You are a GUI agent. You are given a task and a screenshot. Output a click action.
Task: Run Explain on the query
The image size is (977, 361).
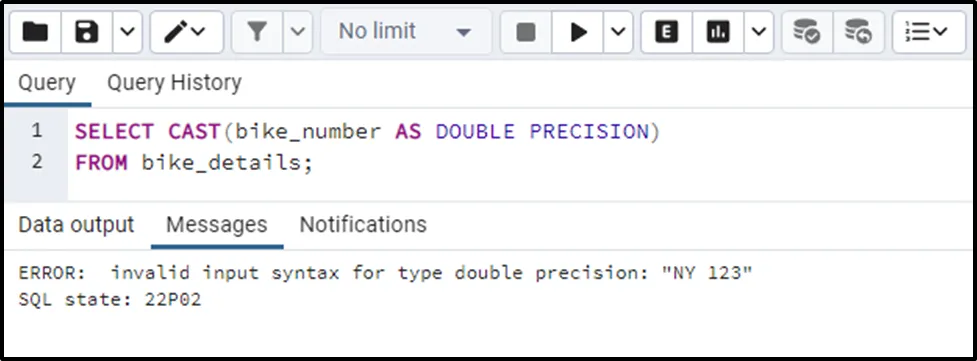pos(667,31)
